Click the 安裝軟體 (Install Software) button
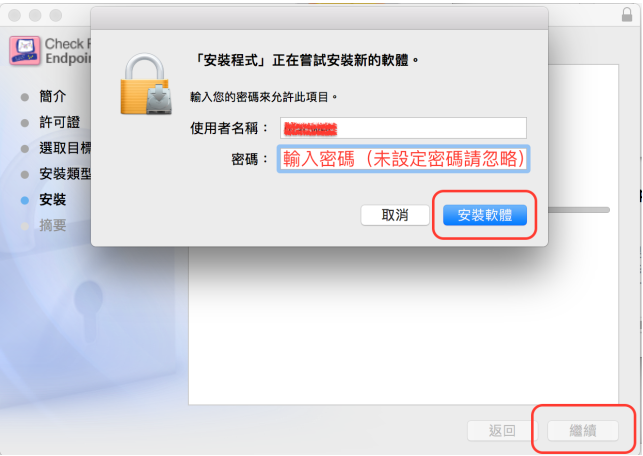The image size is (643, 456). tap(485, 215)
